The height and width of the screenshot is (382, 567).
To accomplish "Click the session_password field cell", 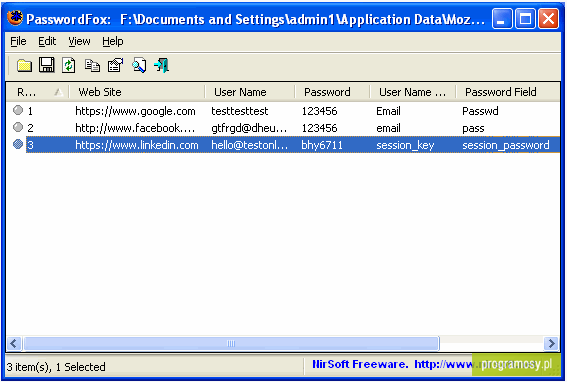I will (506, 145).
